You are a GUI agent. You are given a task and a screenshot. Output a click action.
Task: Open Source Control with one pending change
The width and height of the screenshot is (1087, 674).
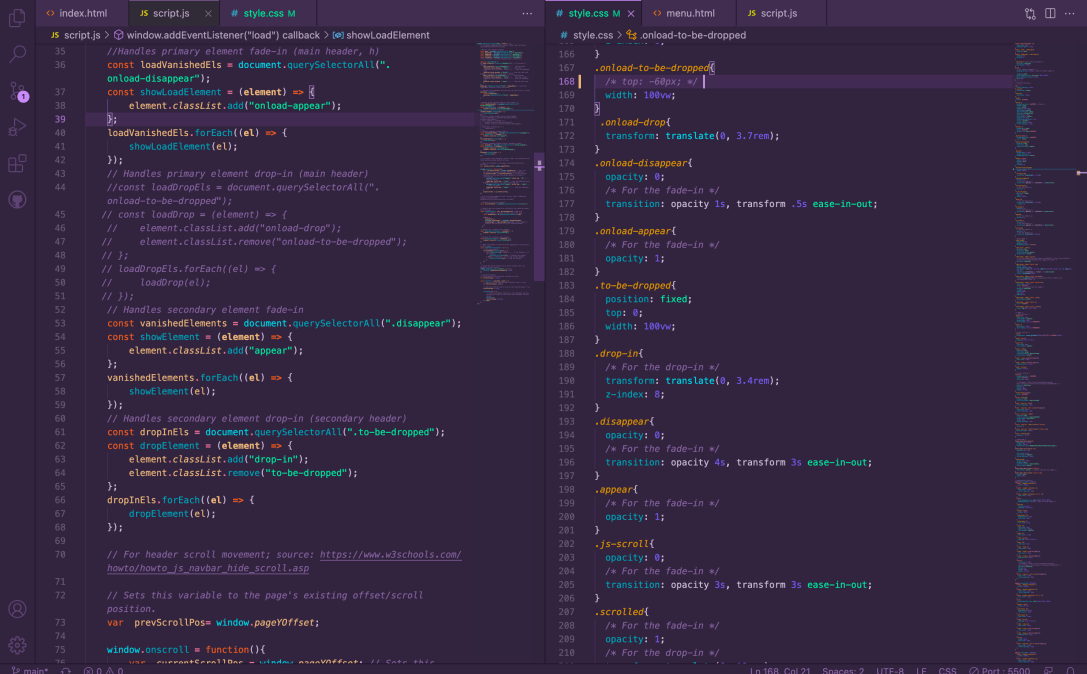click(x=17, y=91)
